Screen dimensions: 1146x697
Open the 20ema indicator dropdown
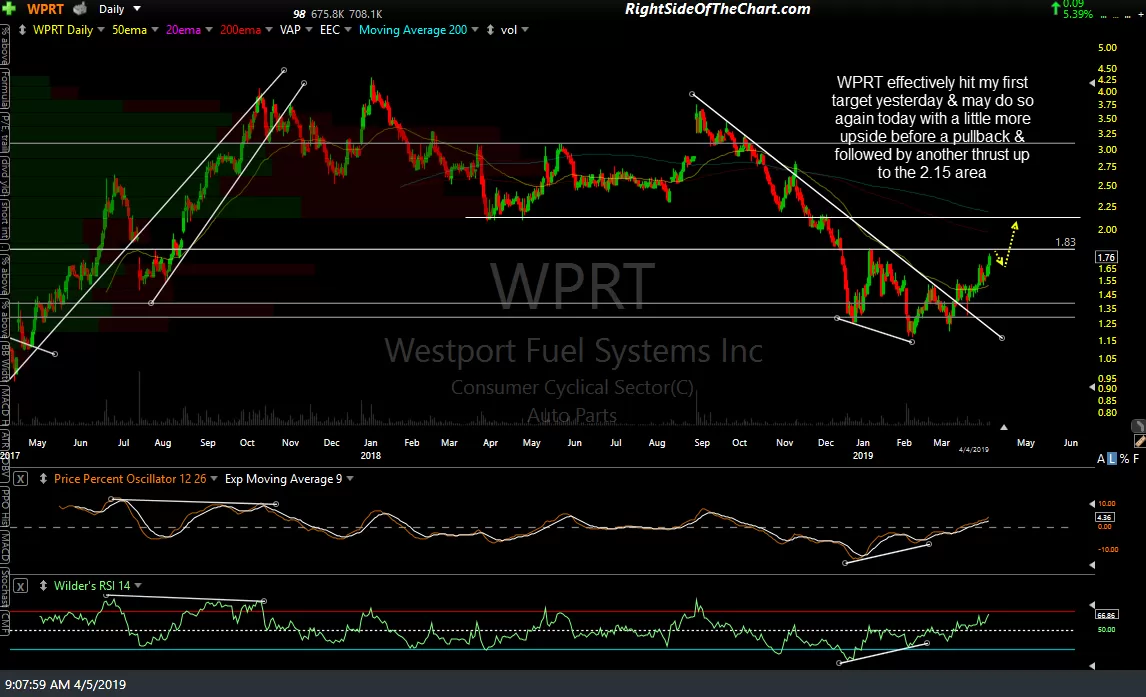209,30
